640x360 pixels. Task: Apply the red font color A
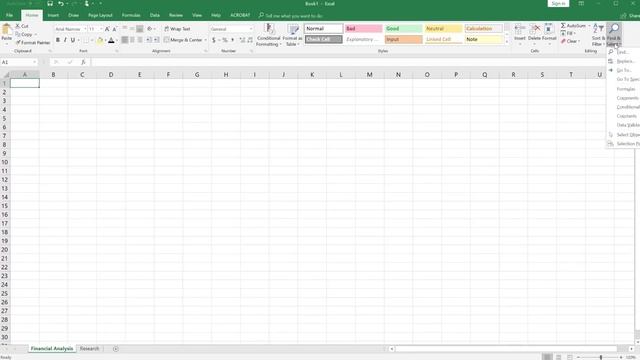point(111,40)
